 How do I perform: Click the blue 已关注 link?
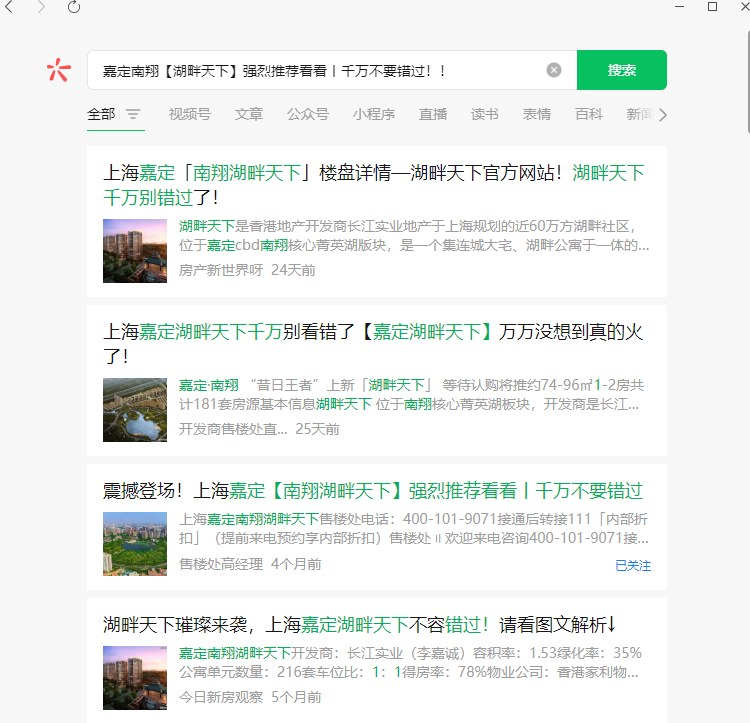coord(633,566)
